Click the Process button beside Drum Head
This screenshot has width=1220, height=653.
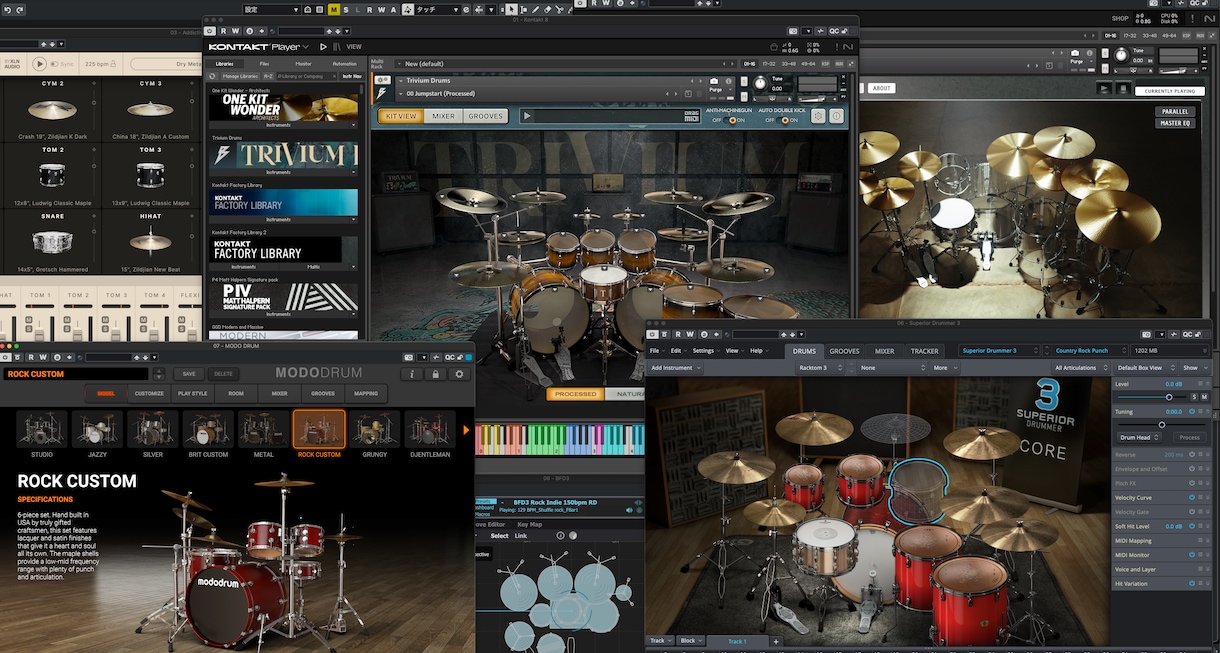1190,437
